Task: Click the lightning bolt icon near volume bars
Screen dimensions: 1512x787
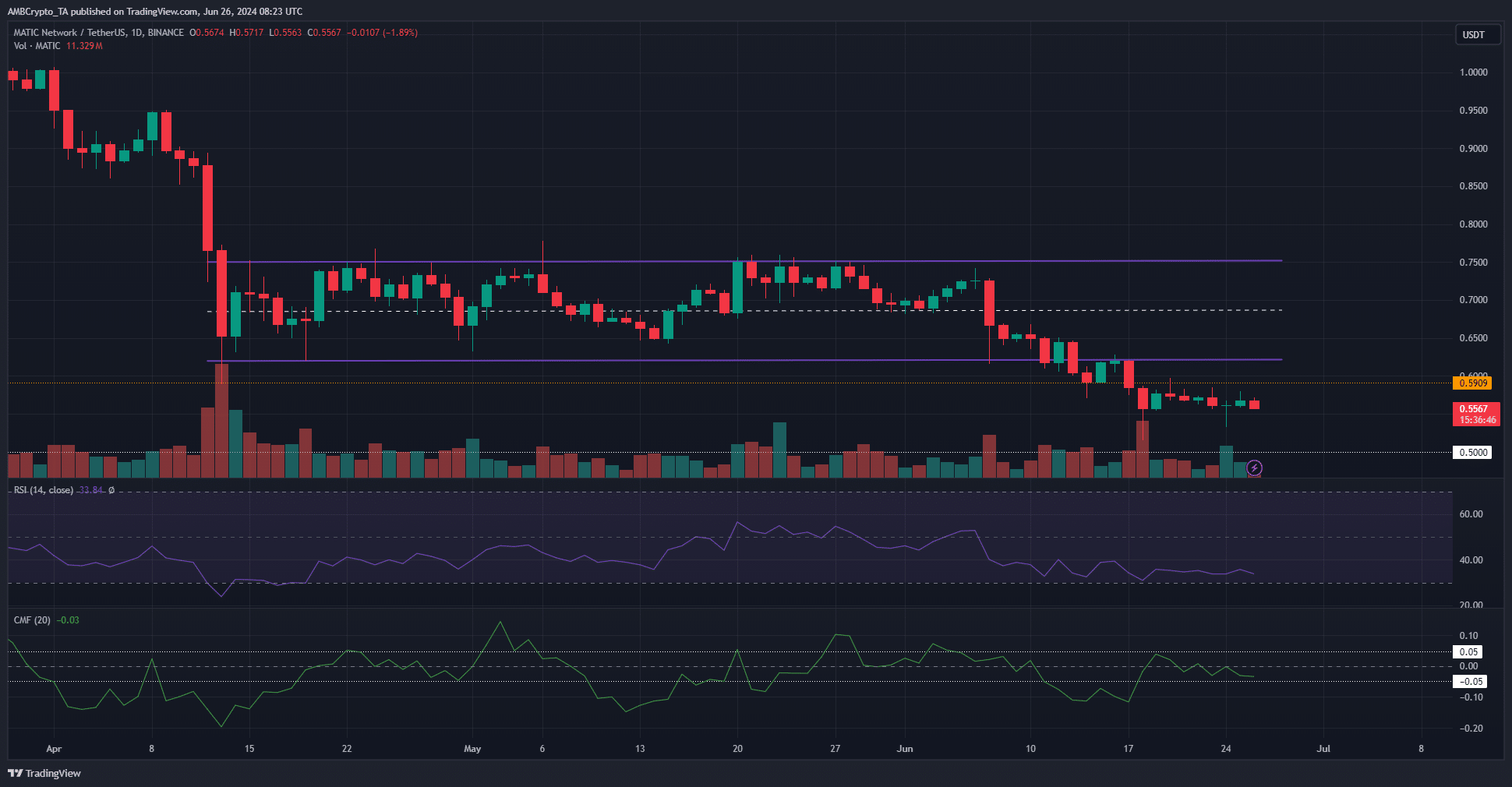Action: 1254,468
